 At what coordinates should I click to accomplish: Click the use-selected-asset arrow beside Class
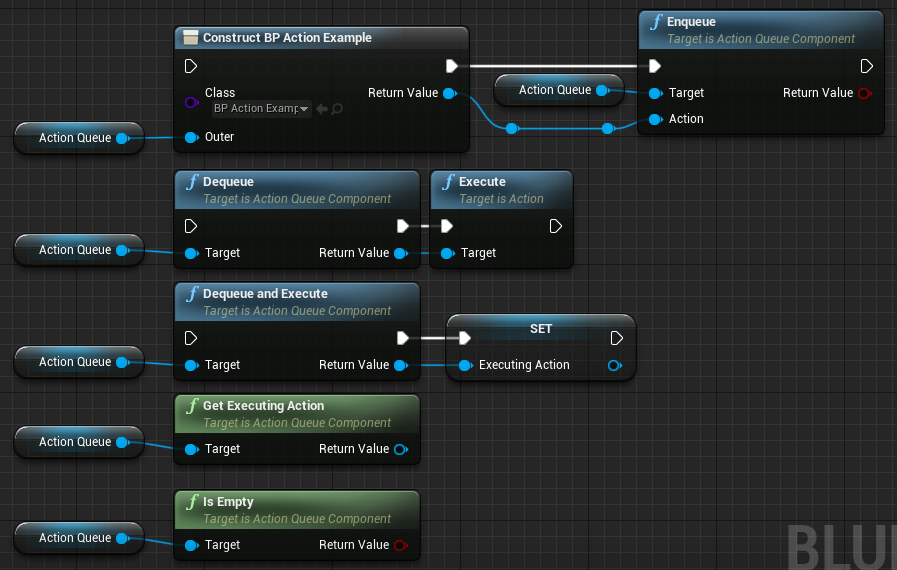point(322,109)
